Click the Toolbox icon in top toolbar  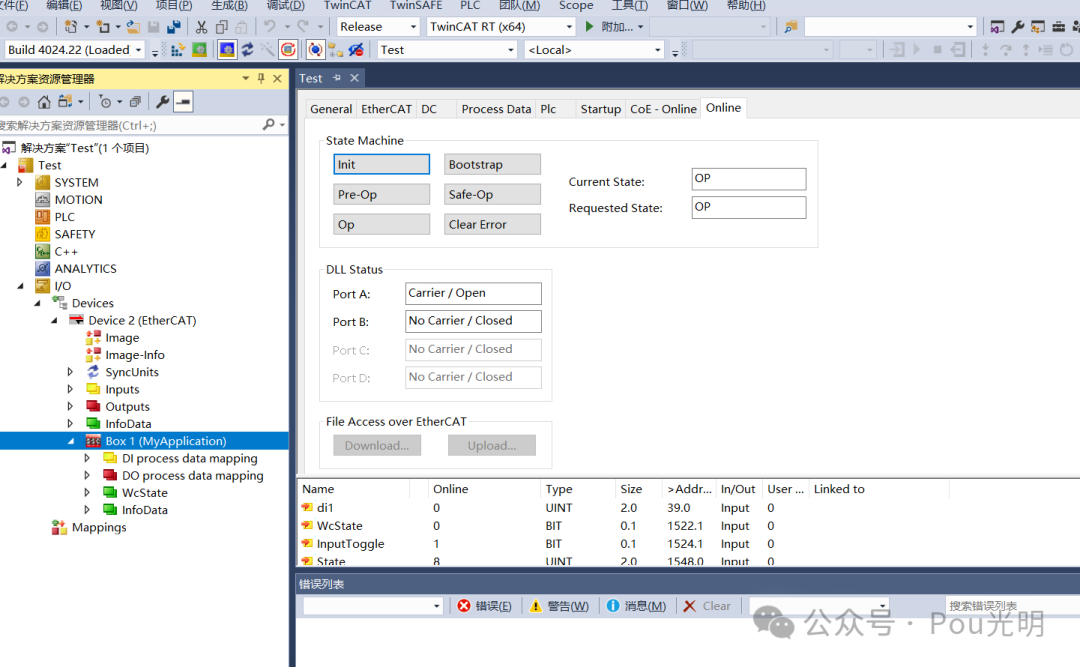1059,27
